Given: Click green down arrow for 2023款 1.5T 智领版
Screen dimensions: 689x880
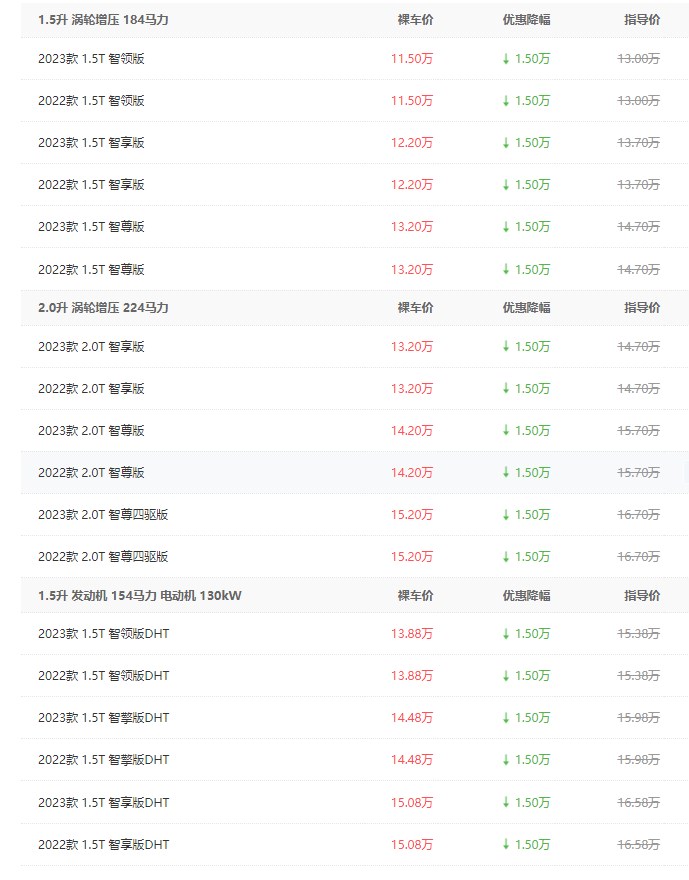Looking at the screenshot, I should [506, 59].
